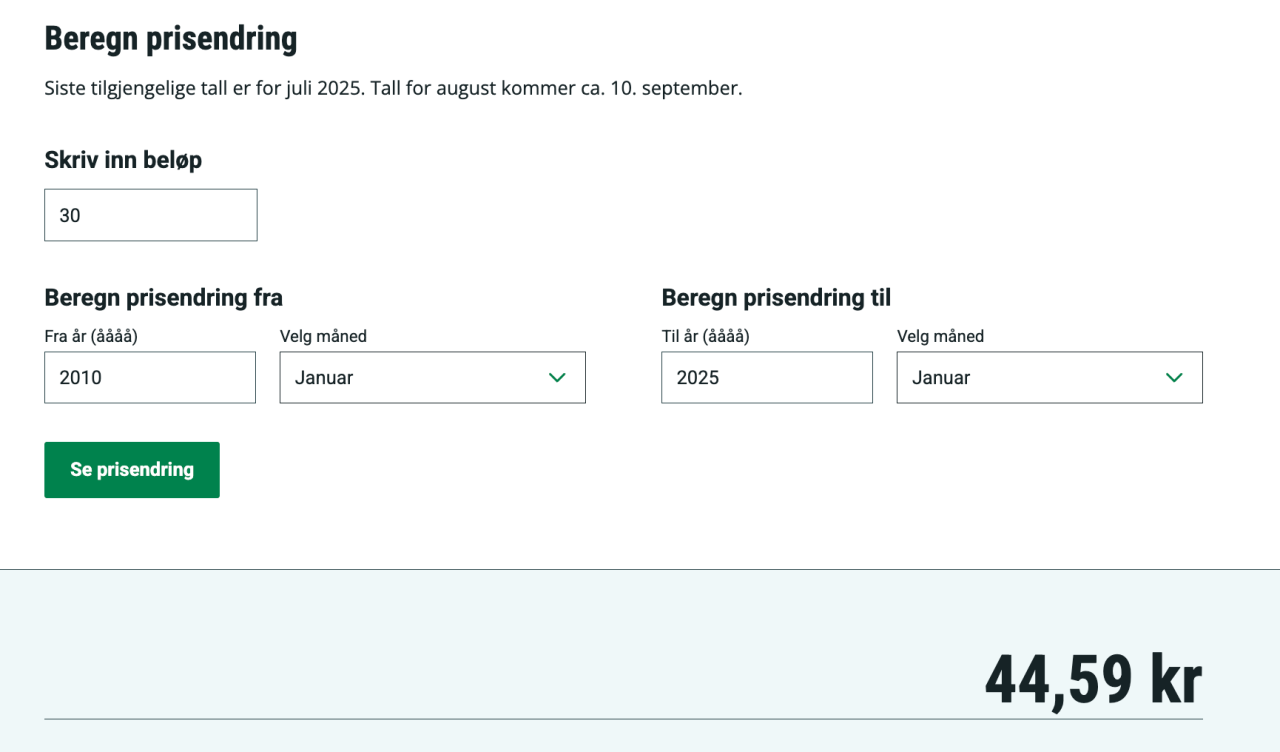
Task: Click the 'Skriv inn beløp' label
Action: click(123, 160)
